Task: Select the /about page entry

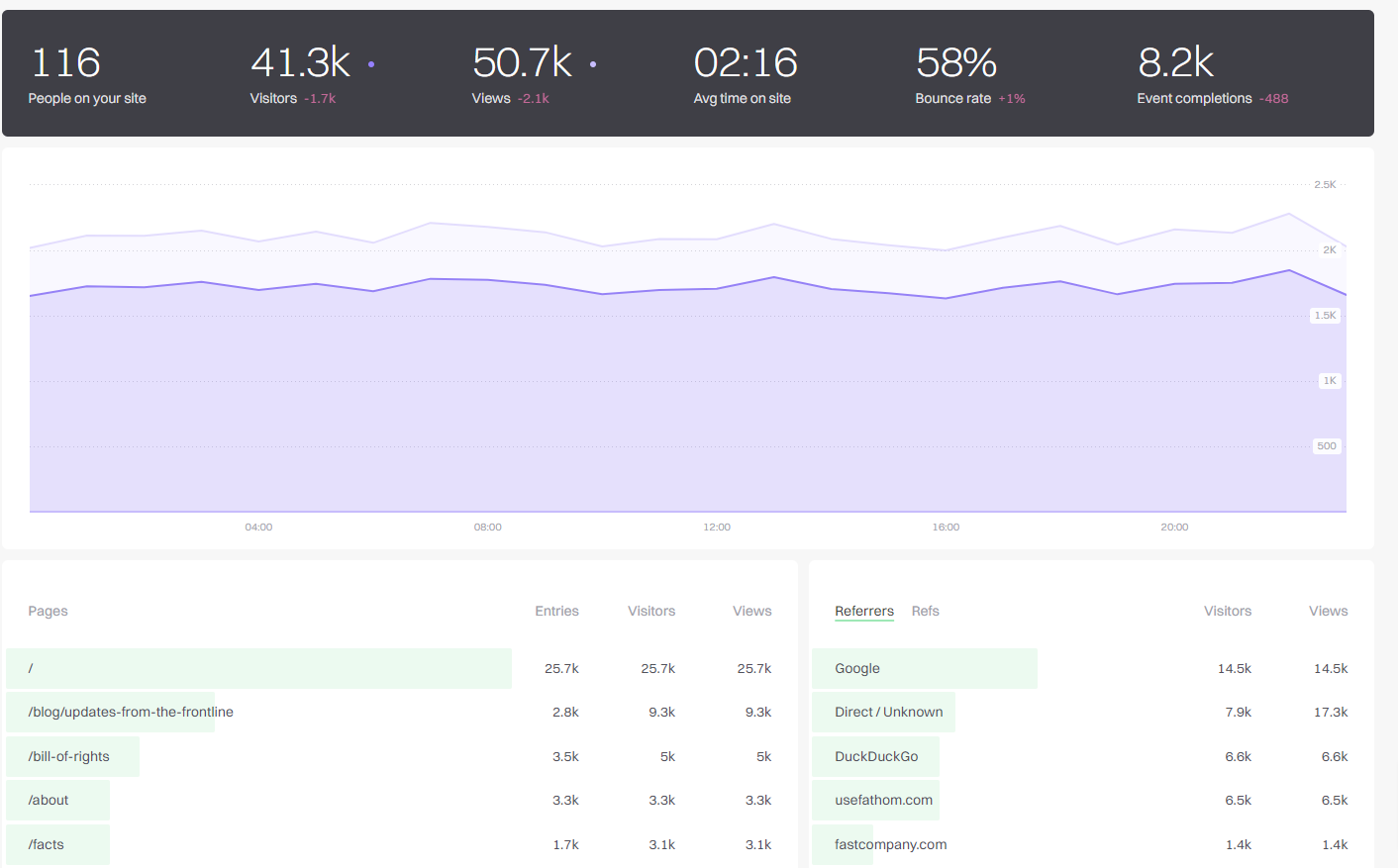Action: tap(49, 800)
